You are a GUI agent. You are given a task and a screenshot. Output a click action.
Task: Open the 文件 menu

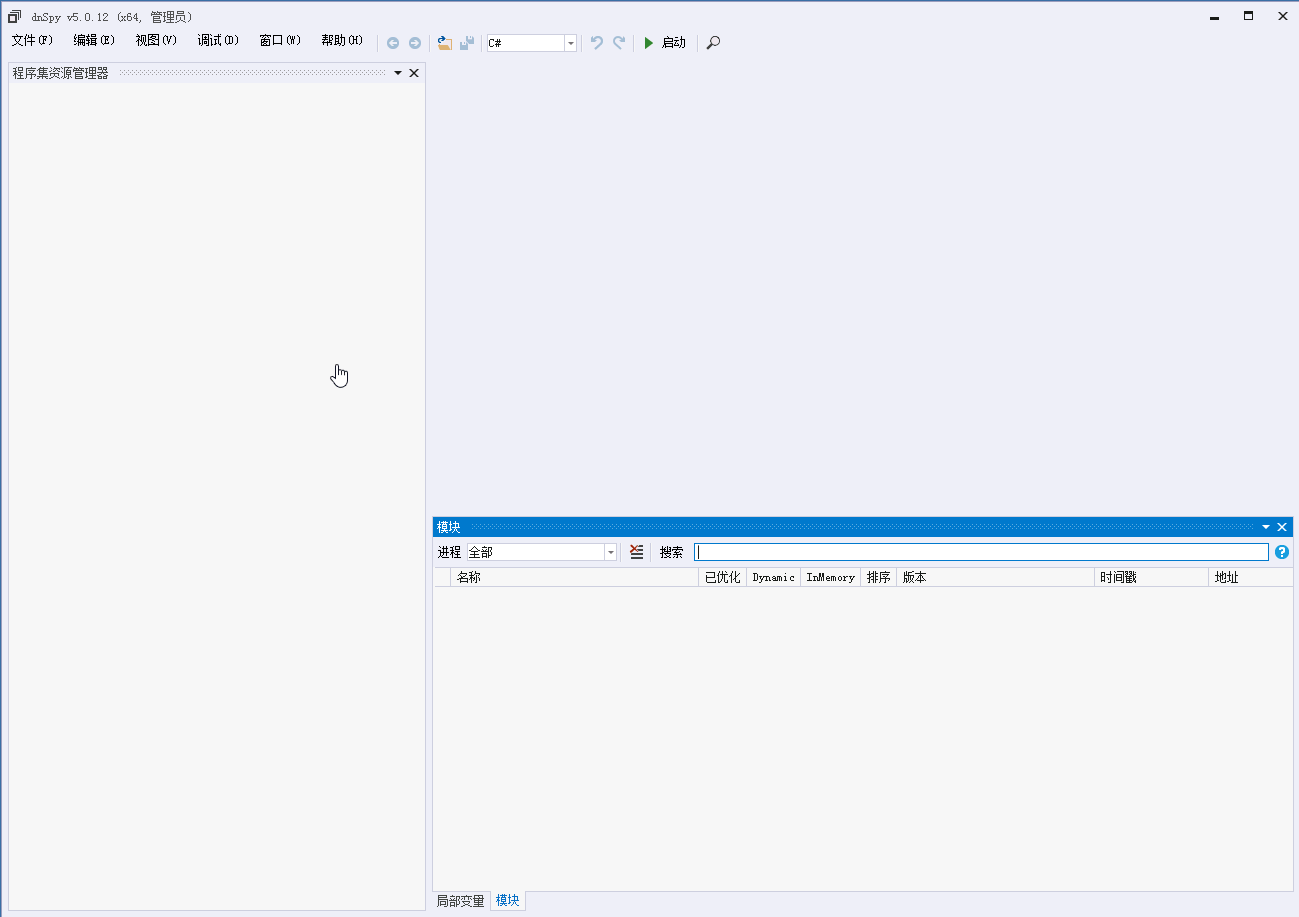(x=30, y=40)
